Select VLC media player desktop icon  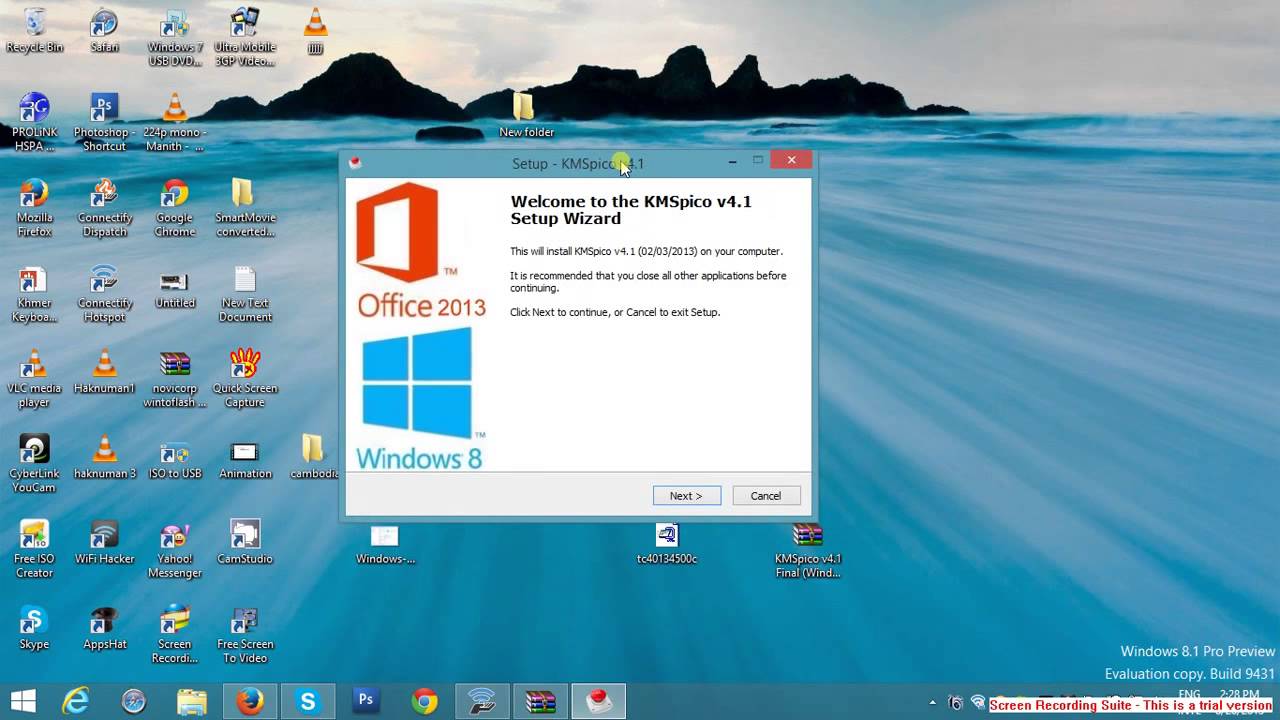(x=34, y=379)
